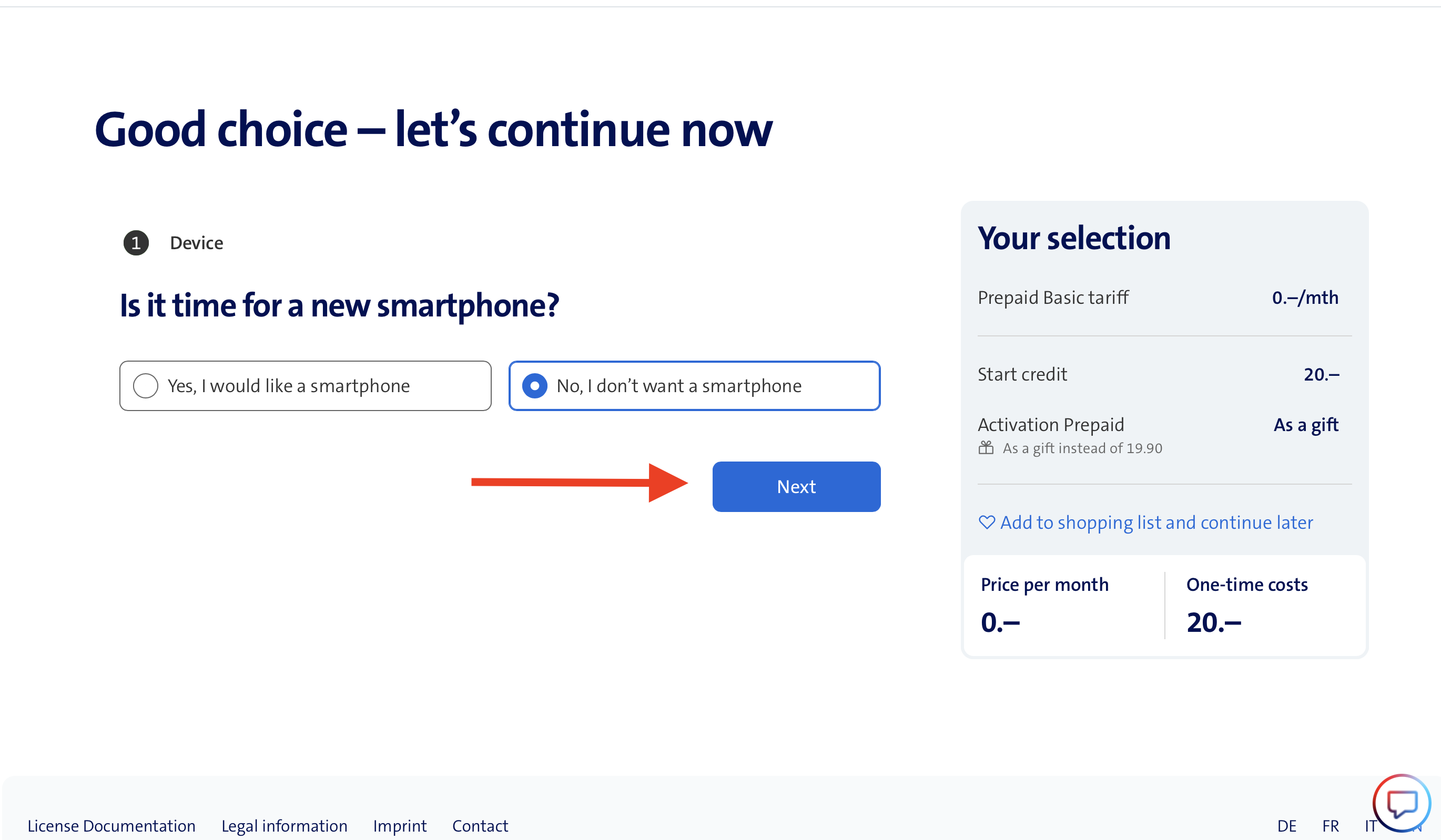Switch language to IT
The height and width of the screenshot is (840, 1441).
pyautogui.click(x=1370, y=826)
